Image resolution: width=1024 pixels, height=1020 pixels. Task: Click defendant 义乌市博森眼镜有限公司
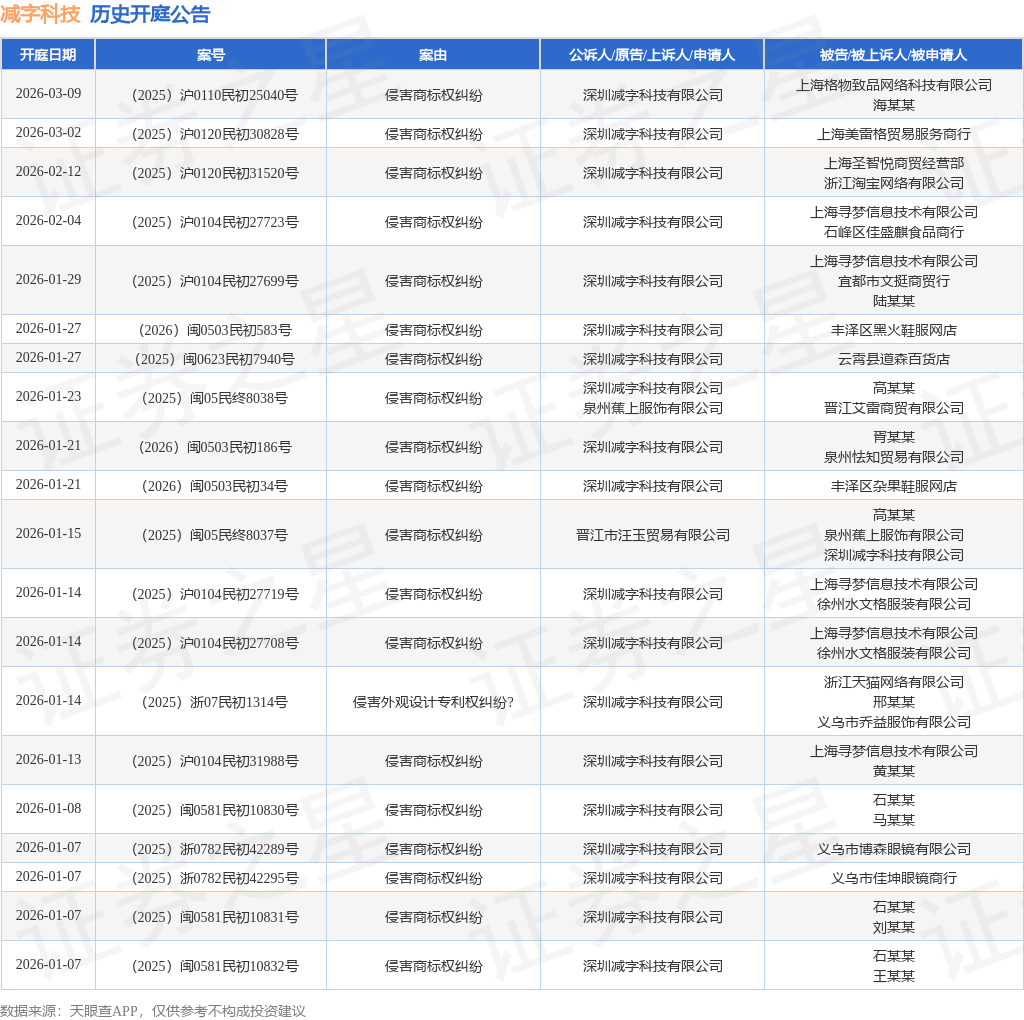point(893,850)
